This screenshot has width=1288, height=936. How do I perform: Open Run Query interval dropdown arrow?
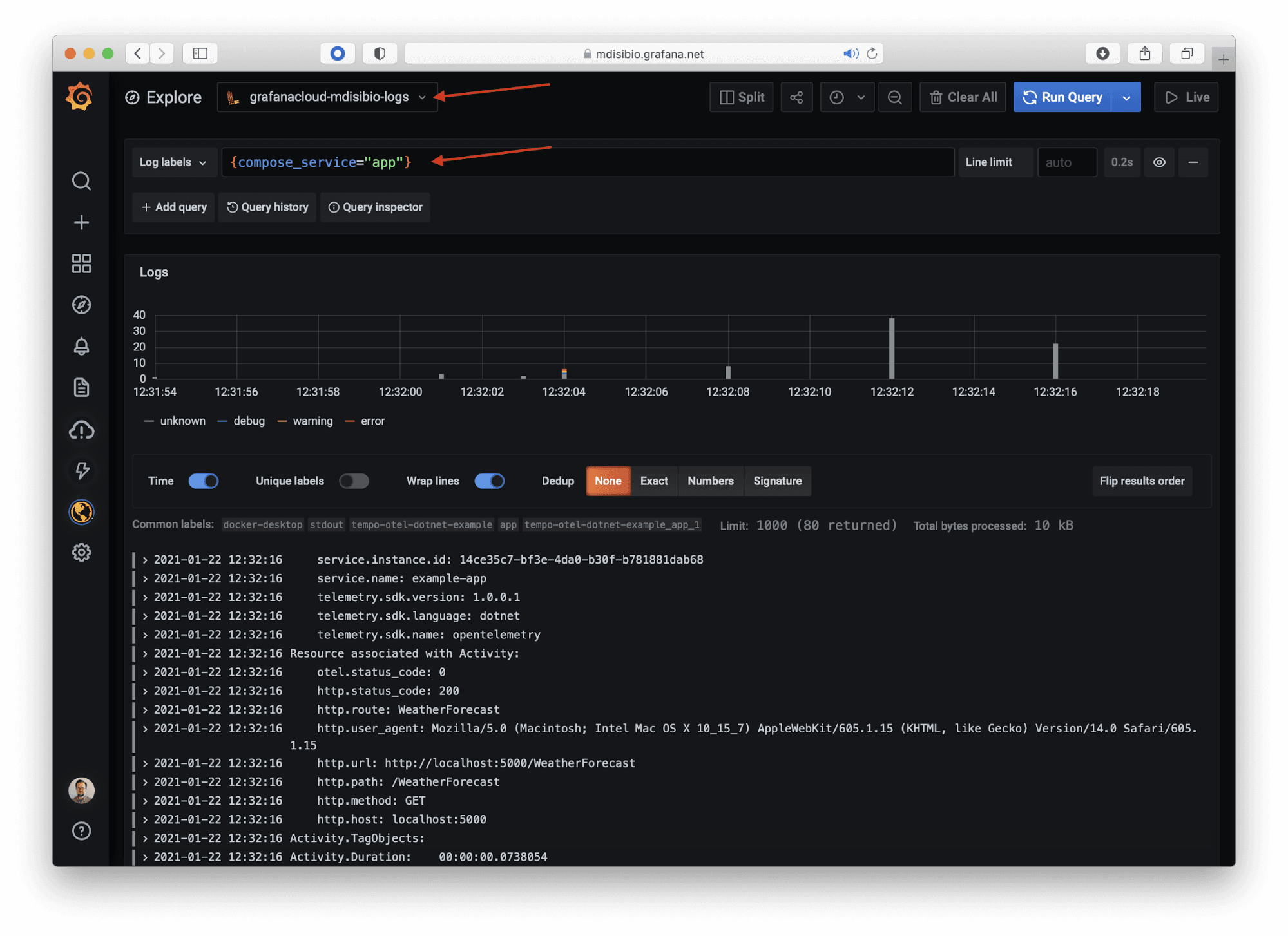pos(1126,97)
